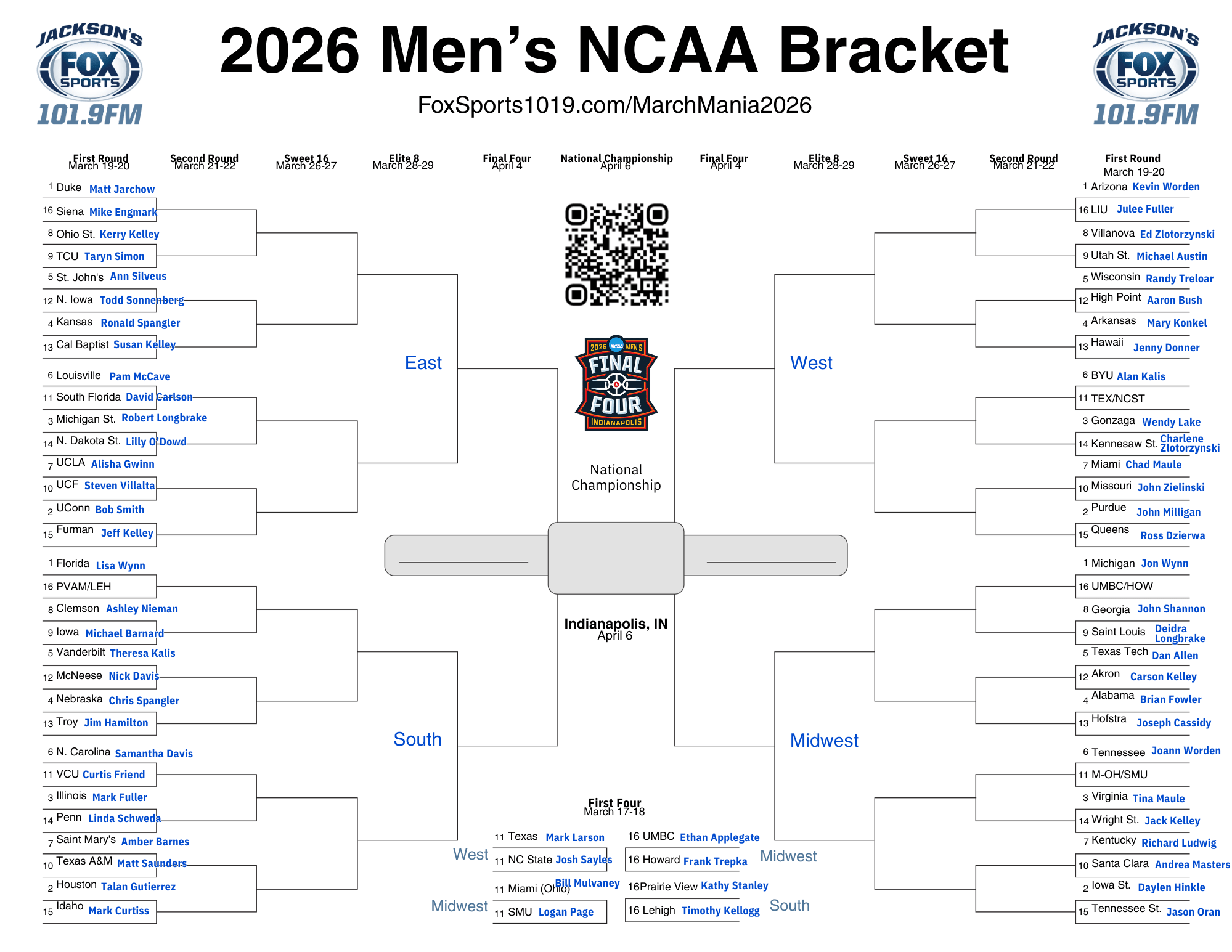Click the center National Championship winner box

[616, 558]
